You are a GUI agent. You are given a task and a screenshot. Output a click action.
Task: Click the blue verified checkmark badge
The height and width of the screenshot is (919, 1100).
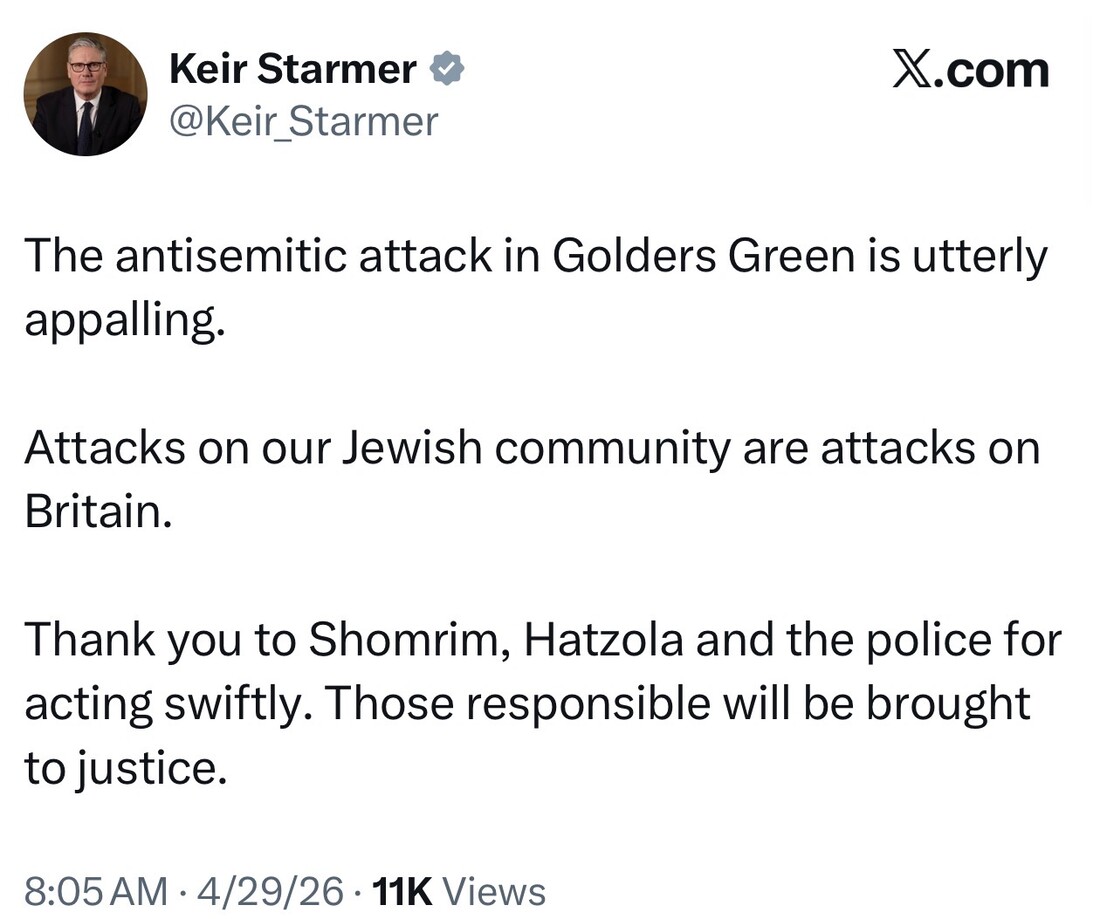click(446, 70)
